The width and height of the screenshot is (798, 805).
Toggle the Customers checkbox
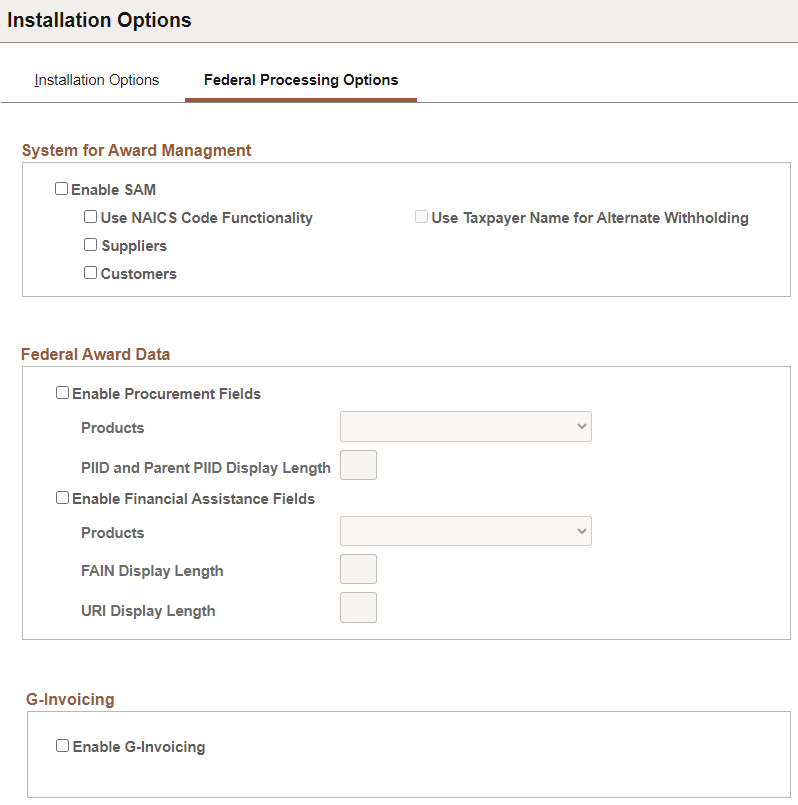click(90, 271)
